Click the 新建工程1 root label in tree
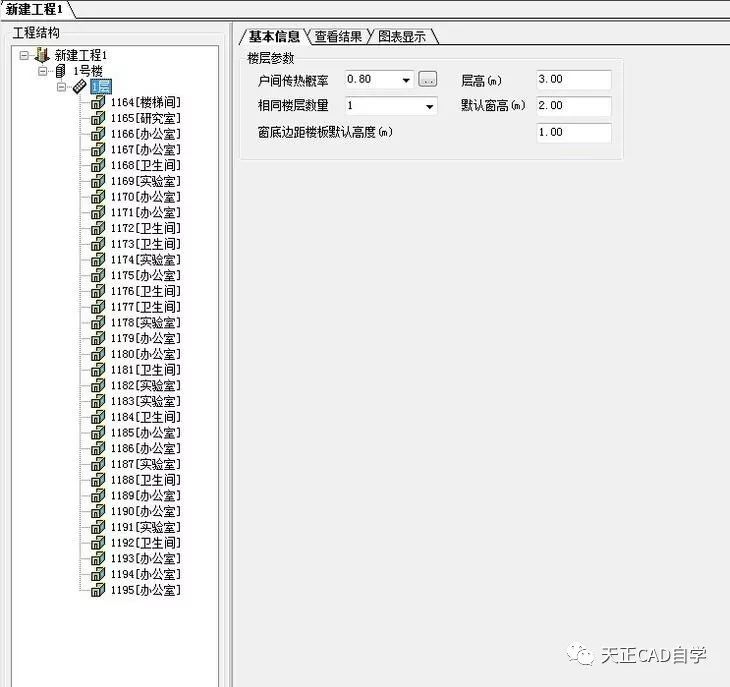The image size is (730, 687). (81, 55)
